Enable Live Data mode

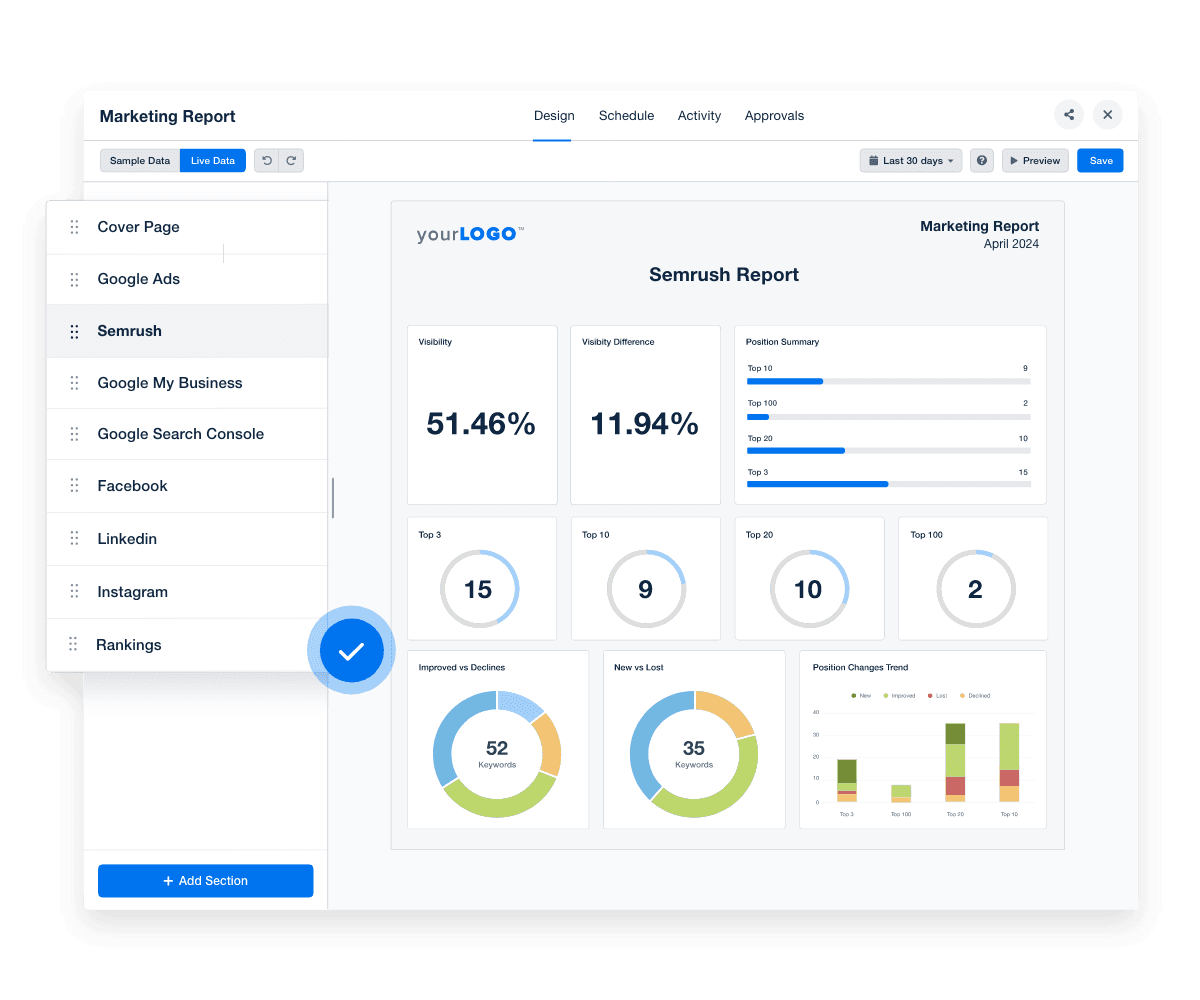tap(213, 160)
